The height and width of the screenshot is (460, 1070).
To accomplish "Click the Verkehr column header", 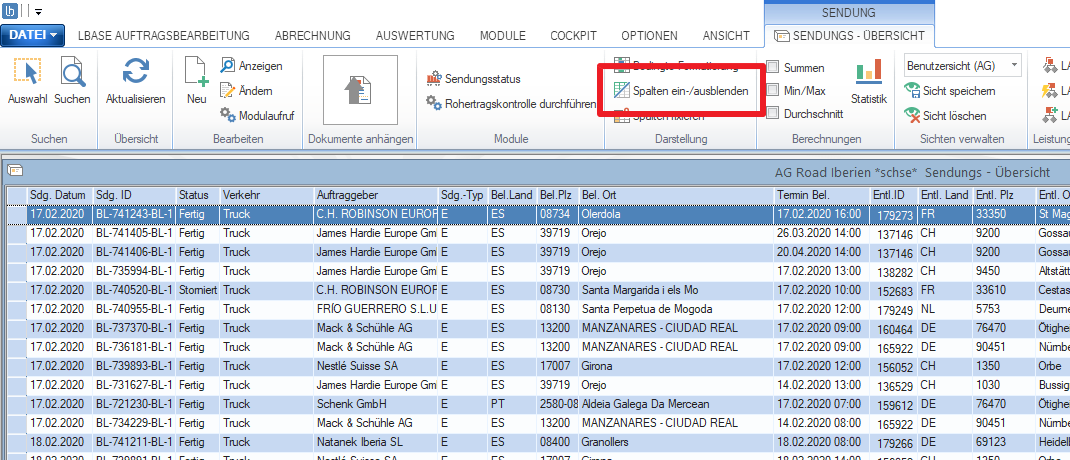I will 266,195.
